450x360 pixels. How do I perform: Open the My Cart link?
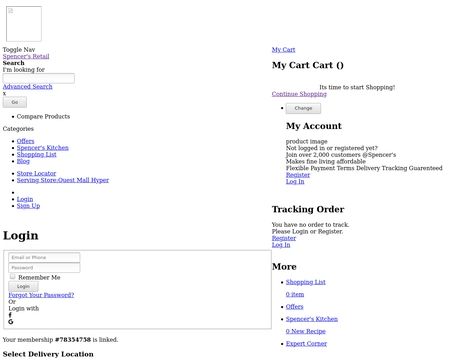(x=283, y=50)
